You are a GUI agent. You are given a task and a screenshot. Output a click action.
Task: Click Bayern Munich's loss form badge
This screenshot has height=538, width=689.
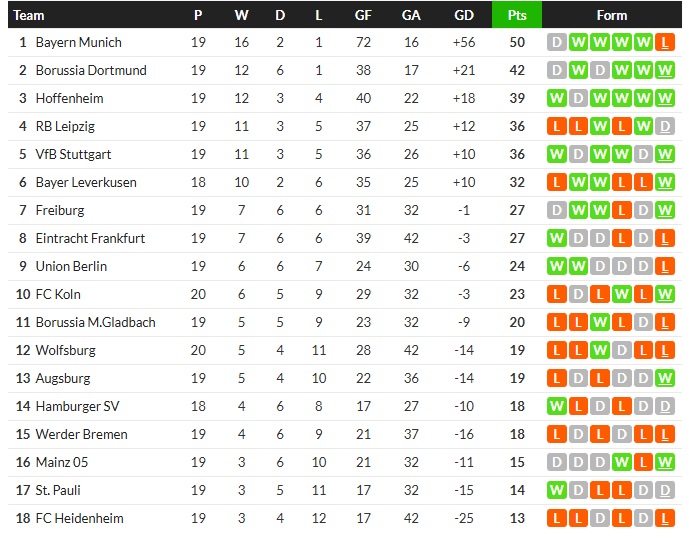(x=666, y=42)
